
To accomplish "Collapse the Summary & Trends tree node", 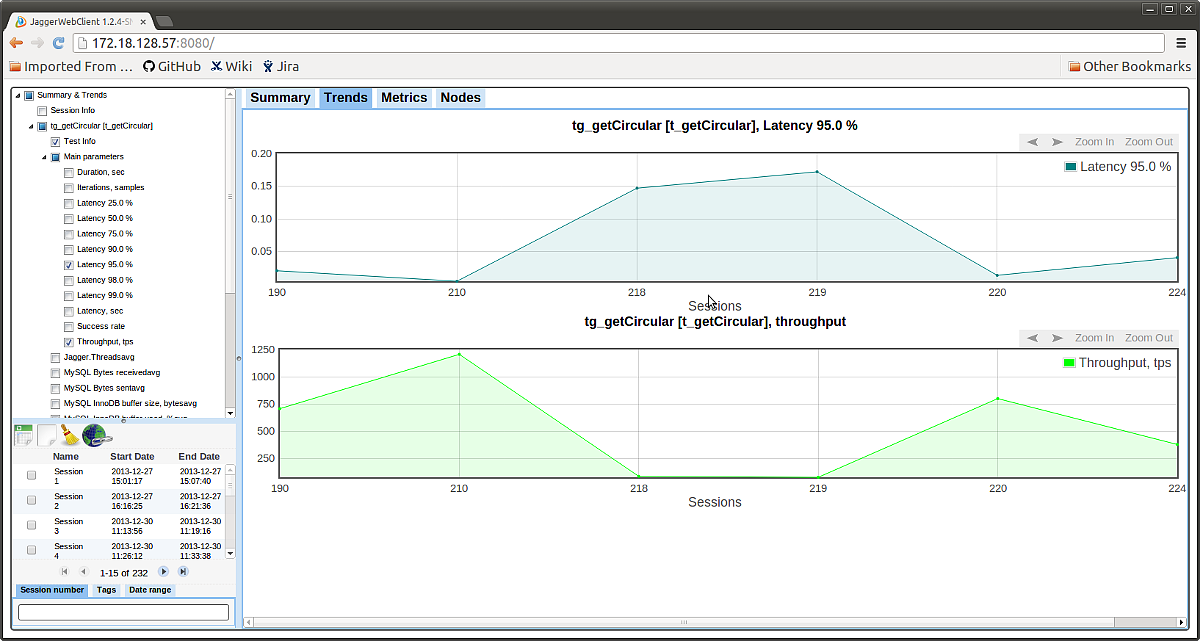I will pos(17,95).
